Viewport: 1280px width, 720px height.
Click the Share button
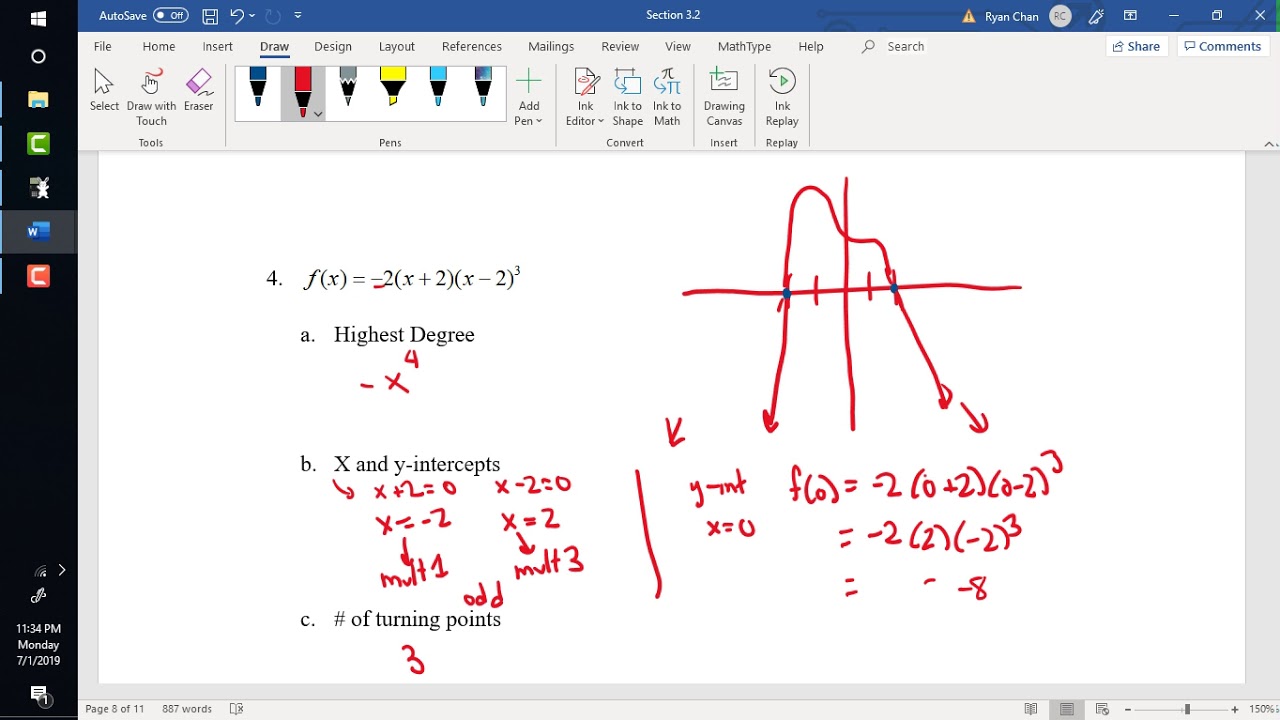pyautogui.click(x=1136, y=46)
